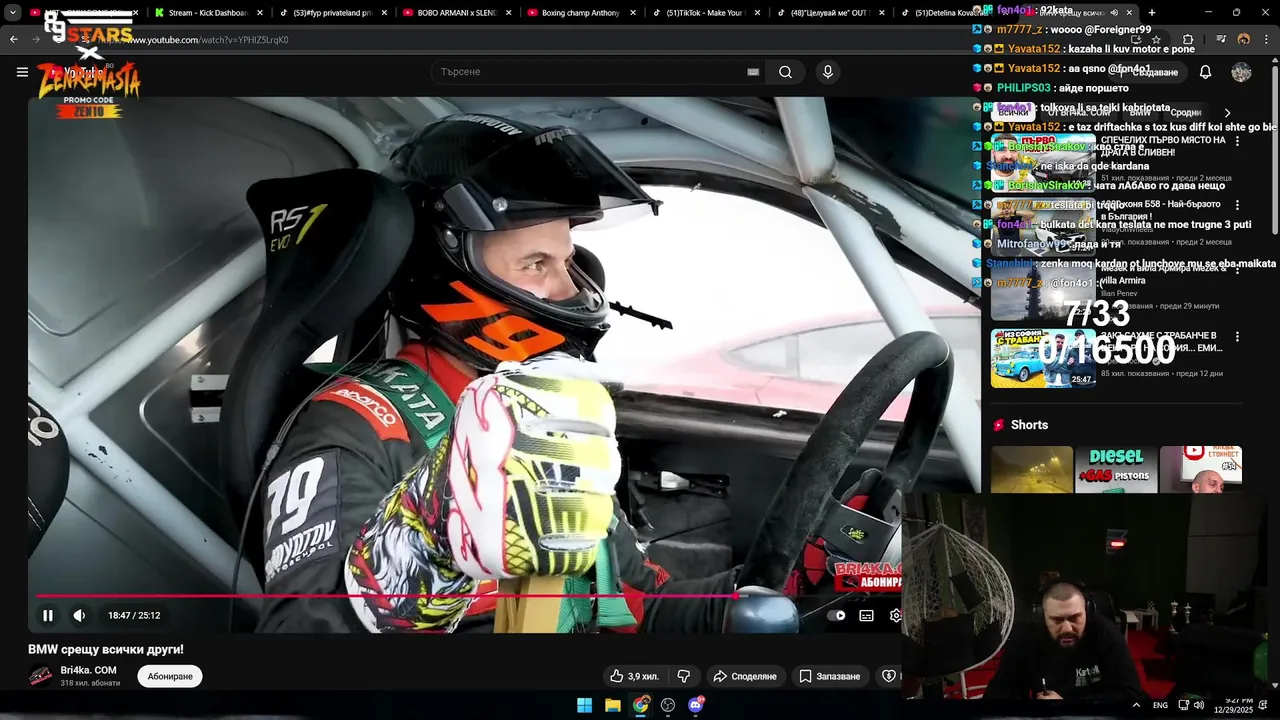Subscribe using the Абониране button
Screen dimensions: 1280x720
pos(170,676)
